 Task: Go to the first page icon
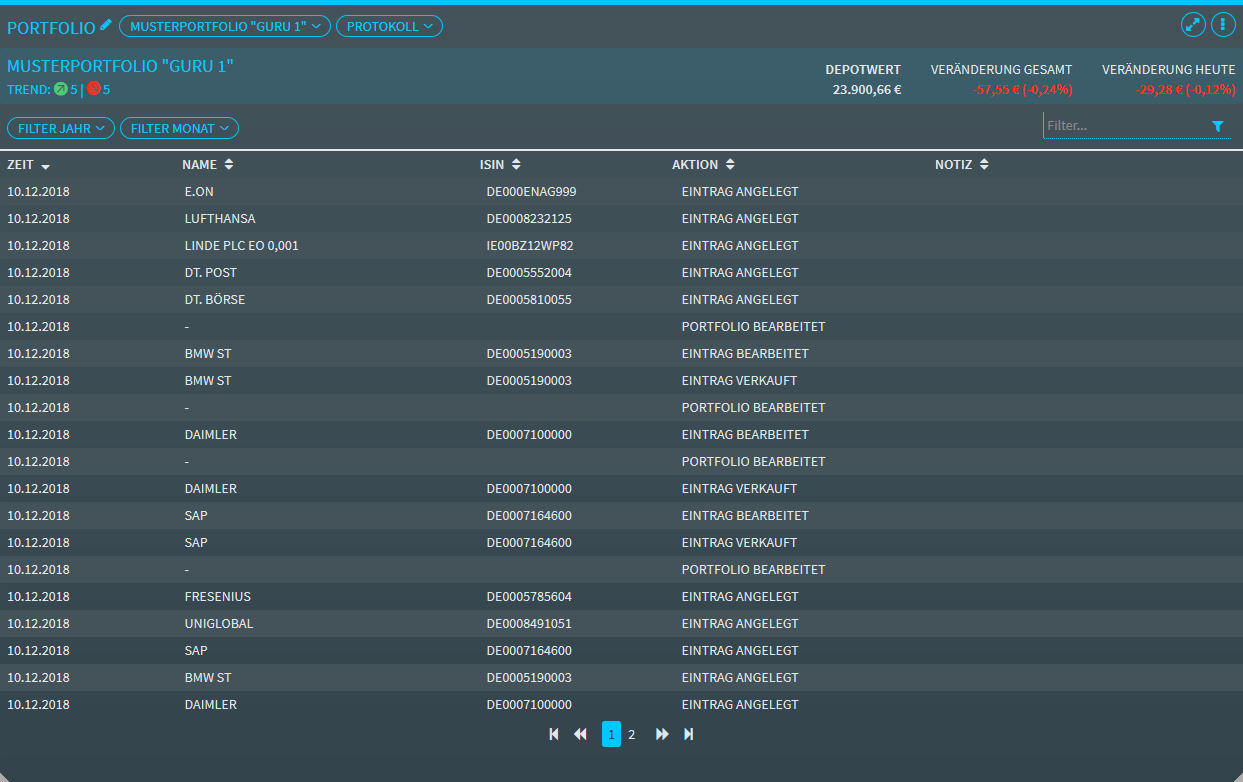tap(554, 734)
